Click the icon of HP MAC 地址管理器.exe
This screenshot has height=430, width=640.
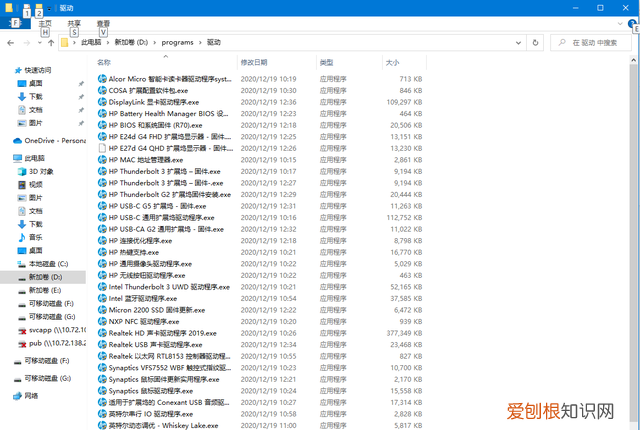(102, 160)
